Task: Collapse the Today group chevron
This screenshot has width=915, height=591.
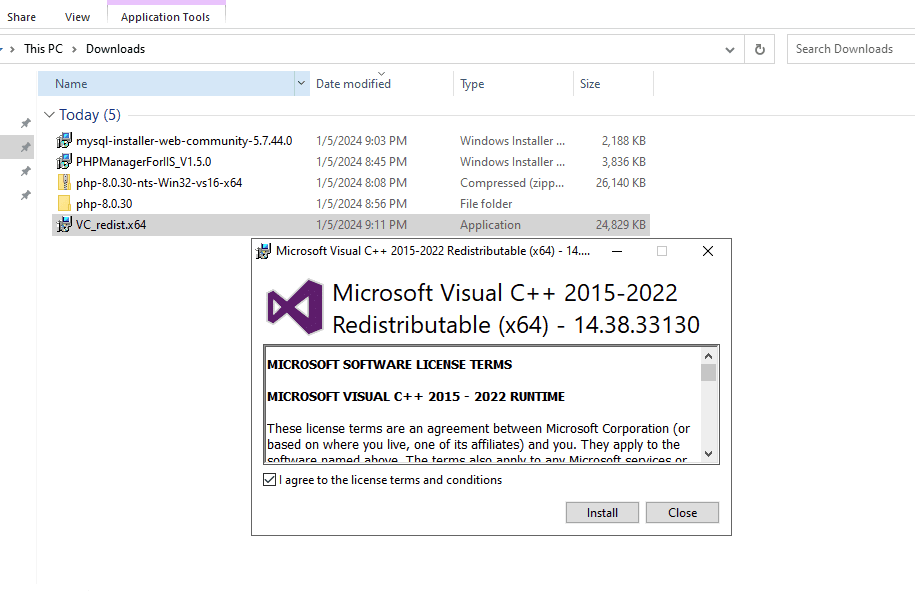Action: [49, 115]
